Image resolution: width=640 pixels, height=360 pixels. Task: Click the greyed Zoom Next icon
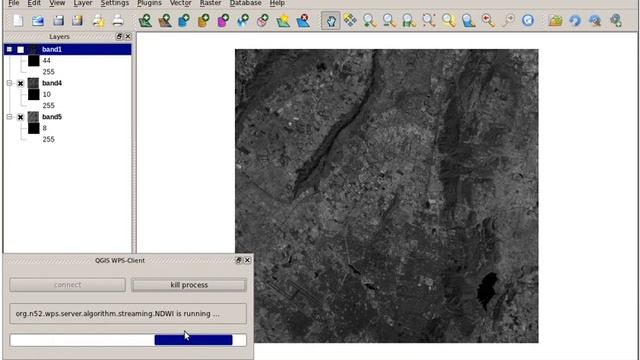pos(508,20)
